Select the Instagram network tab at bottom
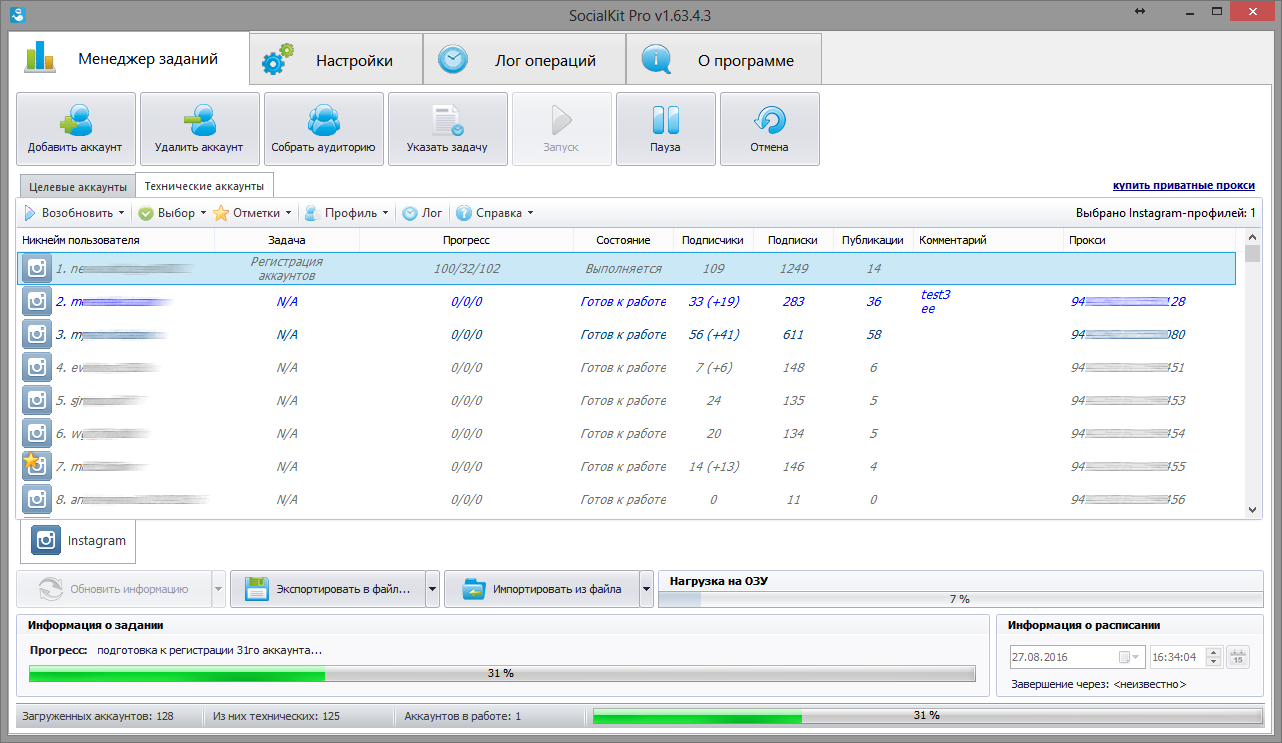Screen dimensions: 1282x743 coord(79,541)
